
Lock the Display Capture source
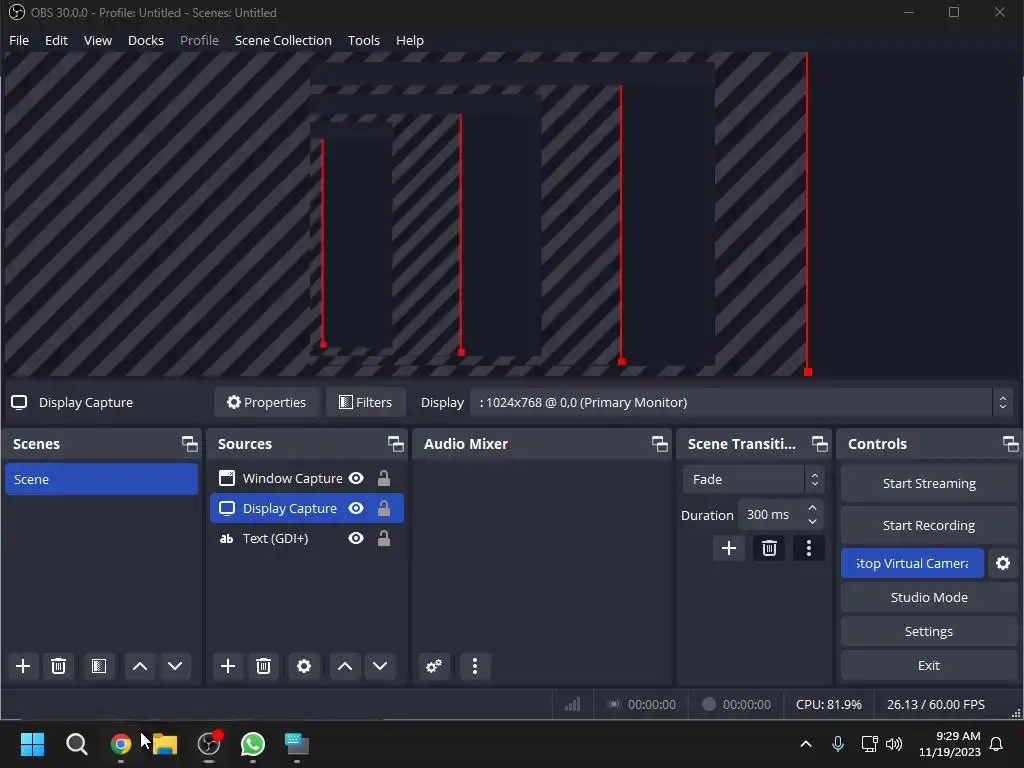[384, 508]
